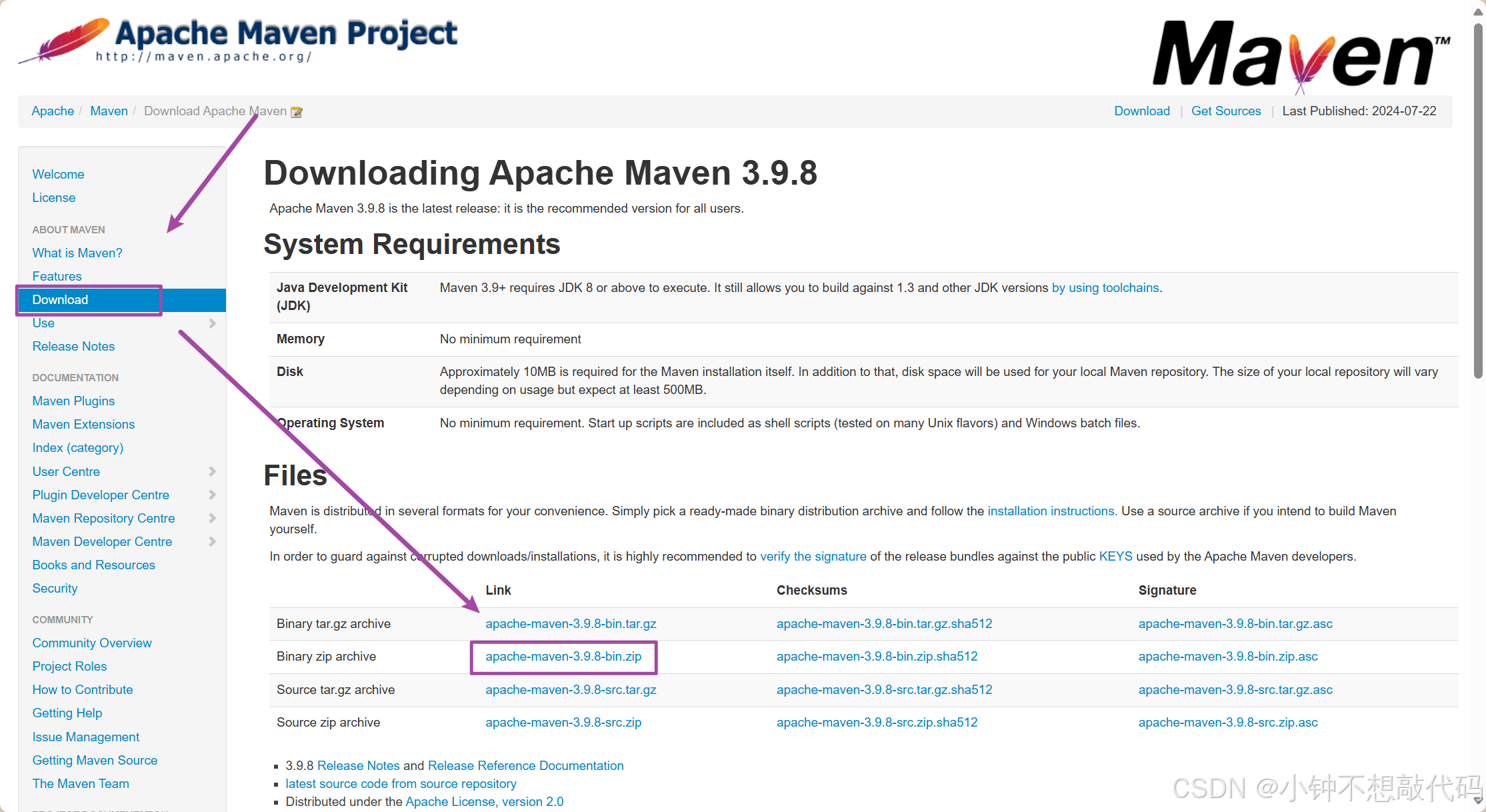Open Getting Help in the sidebar

[x=67, y=713]
